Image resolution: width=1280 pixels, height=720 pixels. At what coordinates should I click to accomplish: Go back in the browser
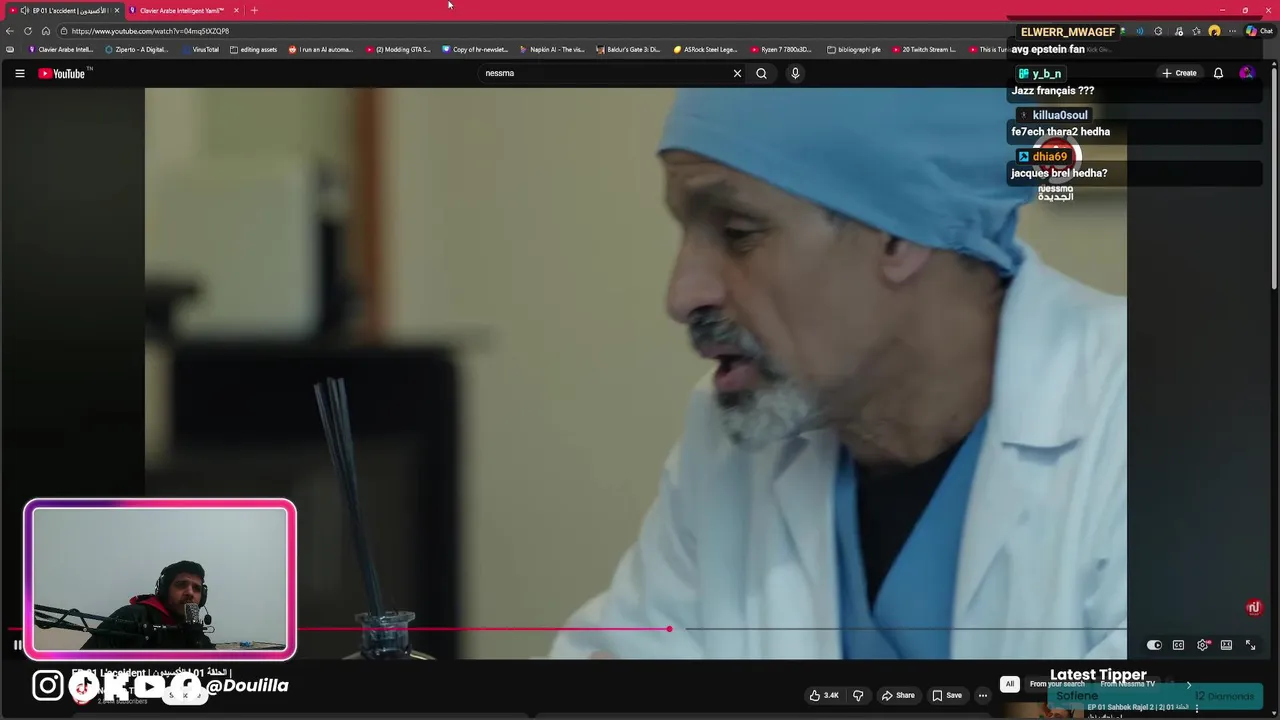tap(10, 31)
